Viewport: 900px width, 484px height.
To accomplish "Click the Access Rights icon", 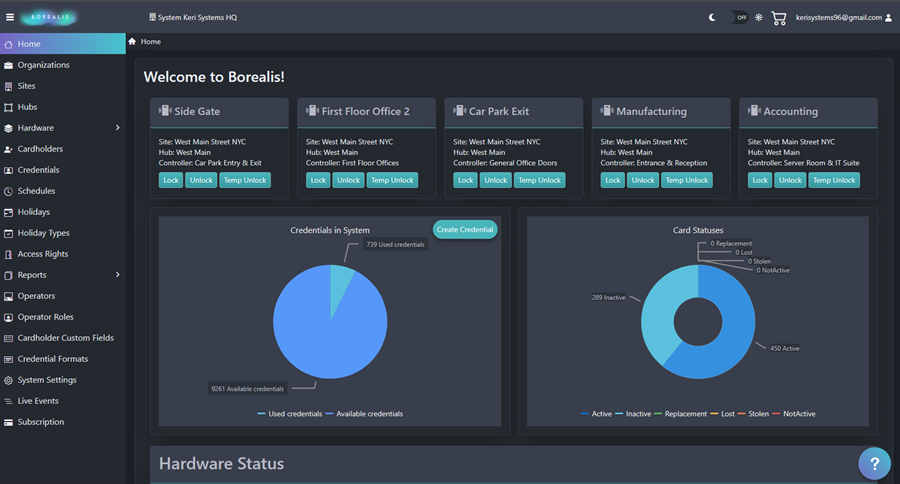I will click(x=8, y=254).
